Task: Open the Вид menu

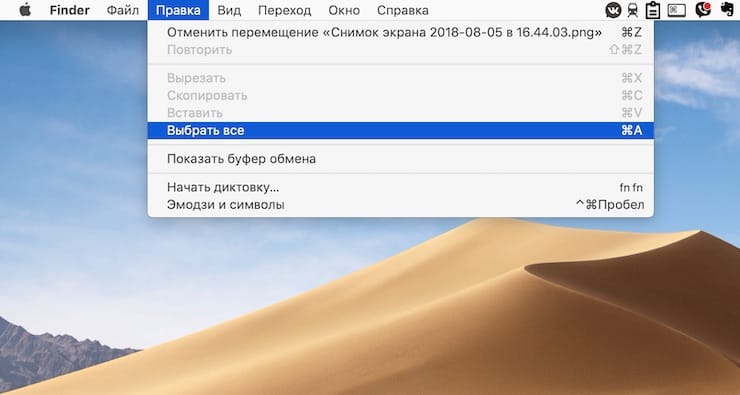Action: tap(229, 10)
